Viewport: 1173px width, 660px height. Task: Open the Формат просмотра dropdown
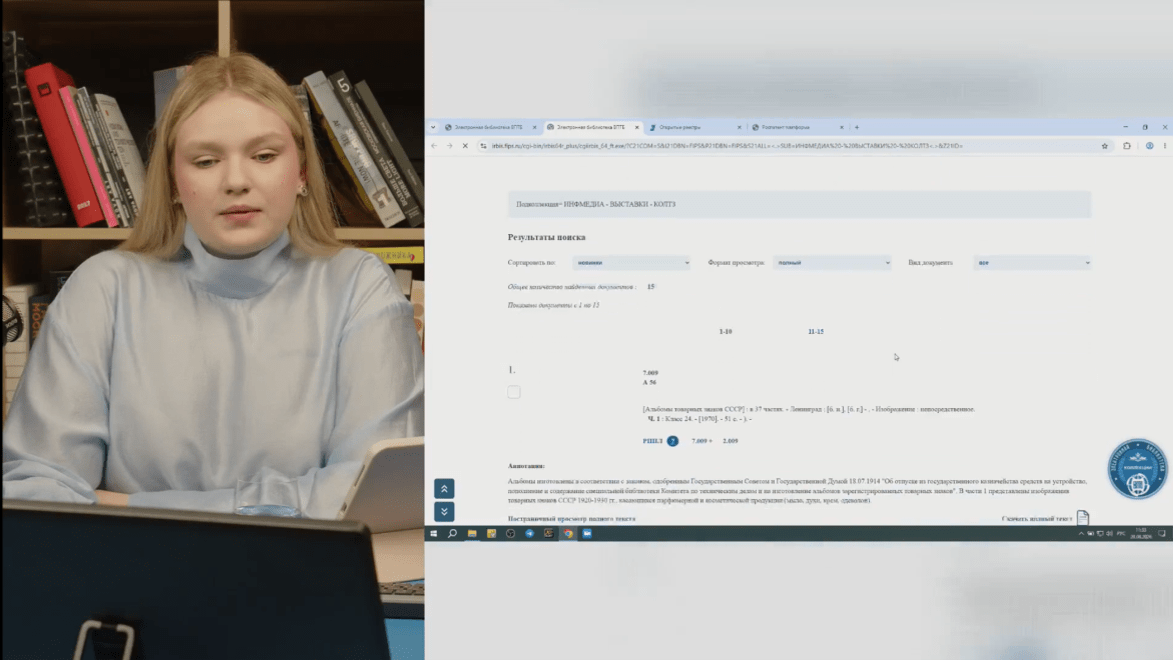click(x=832, y=263)
